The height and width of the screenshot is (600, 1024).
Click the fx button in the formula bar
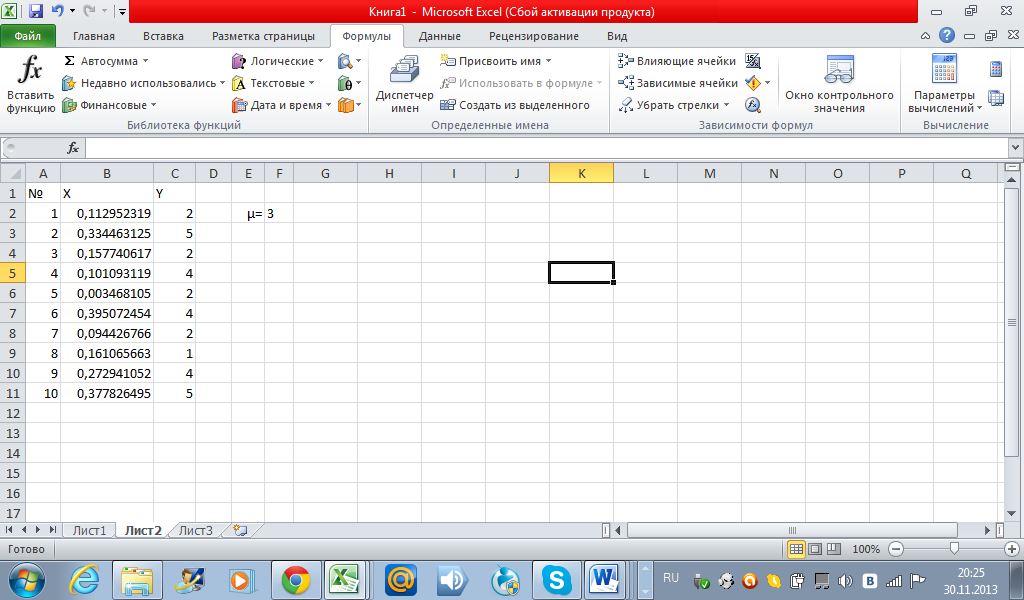pyautogui.click(x=73, y=148)
